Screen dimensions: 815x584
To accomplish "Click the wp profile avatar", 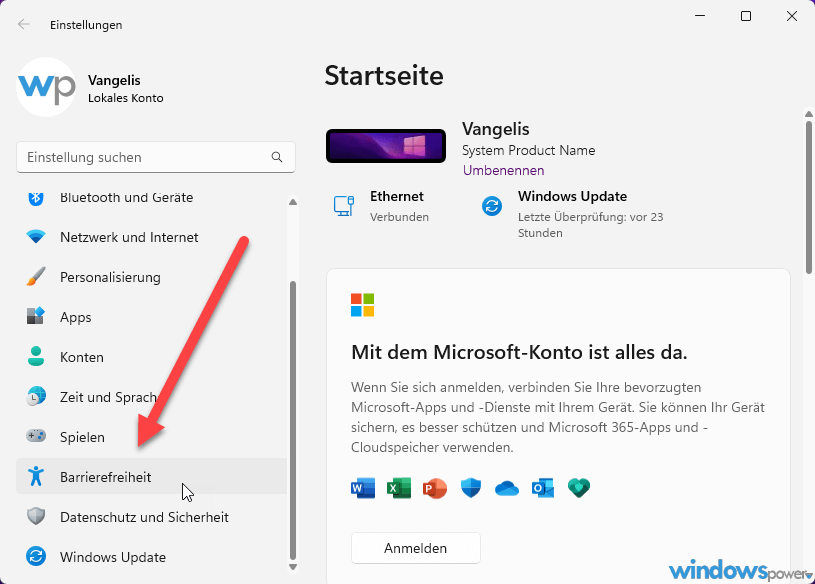I will coord(46,87).
